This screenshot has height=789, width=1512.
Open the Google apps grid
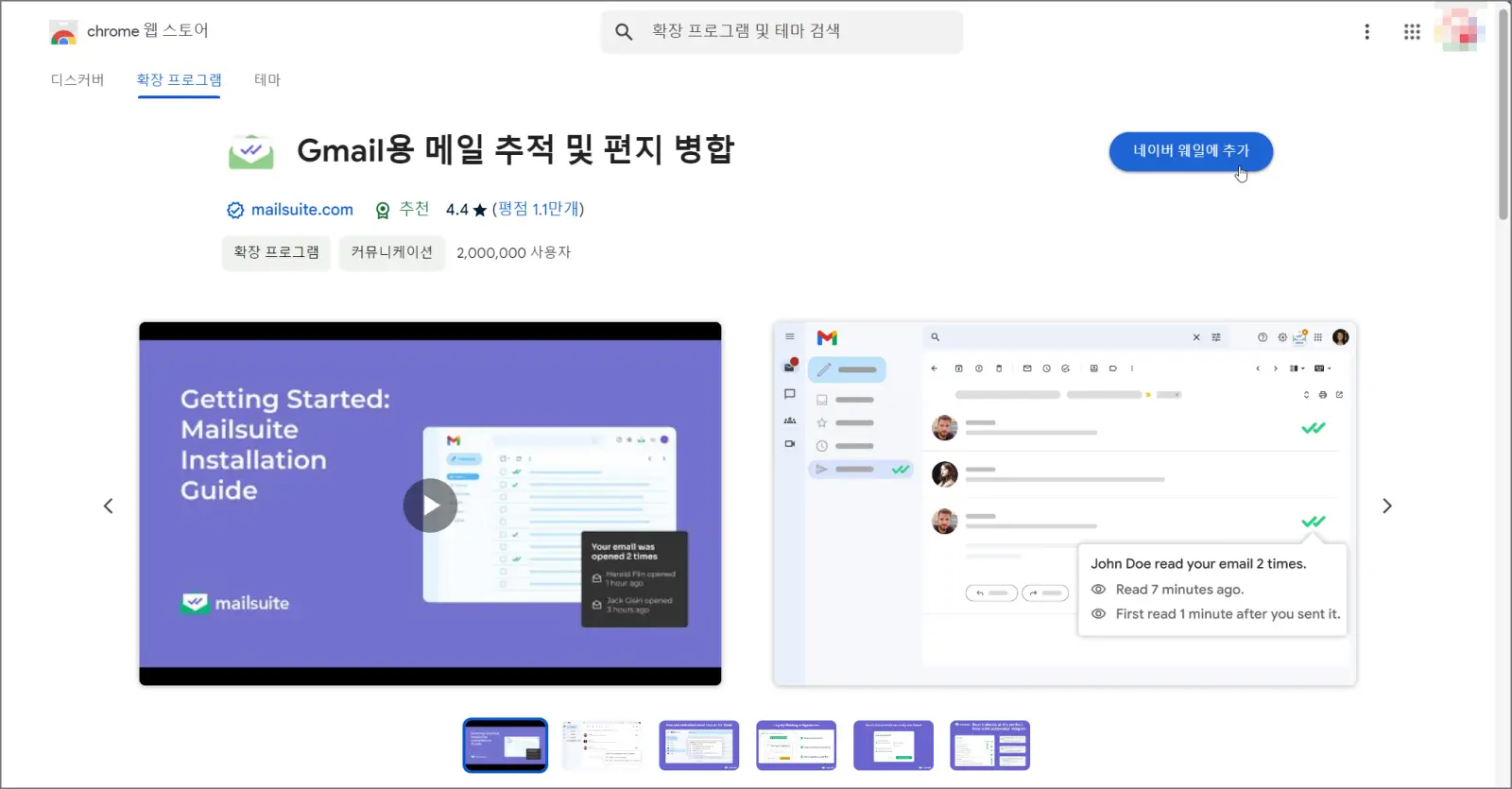click(1412, 32)
